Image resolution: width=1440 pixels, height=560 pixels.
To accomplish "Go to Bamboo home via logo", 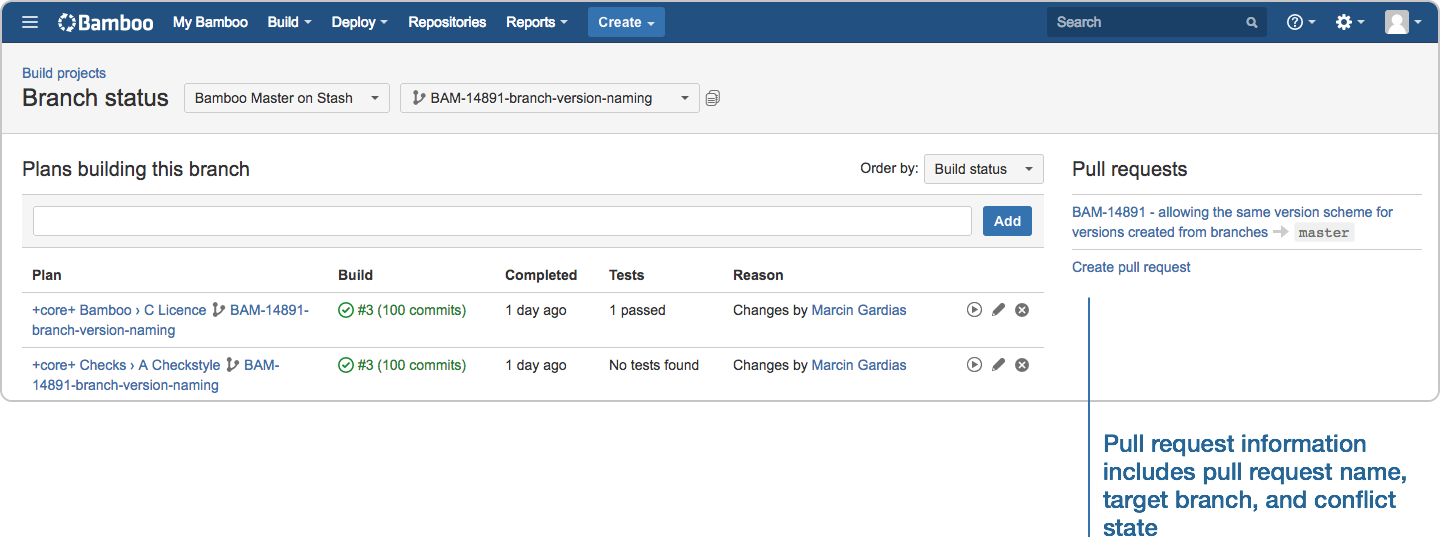I will point(106,22).
